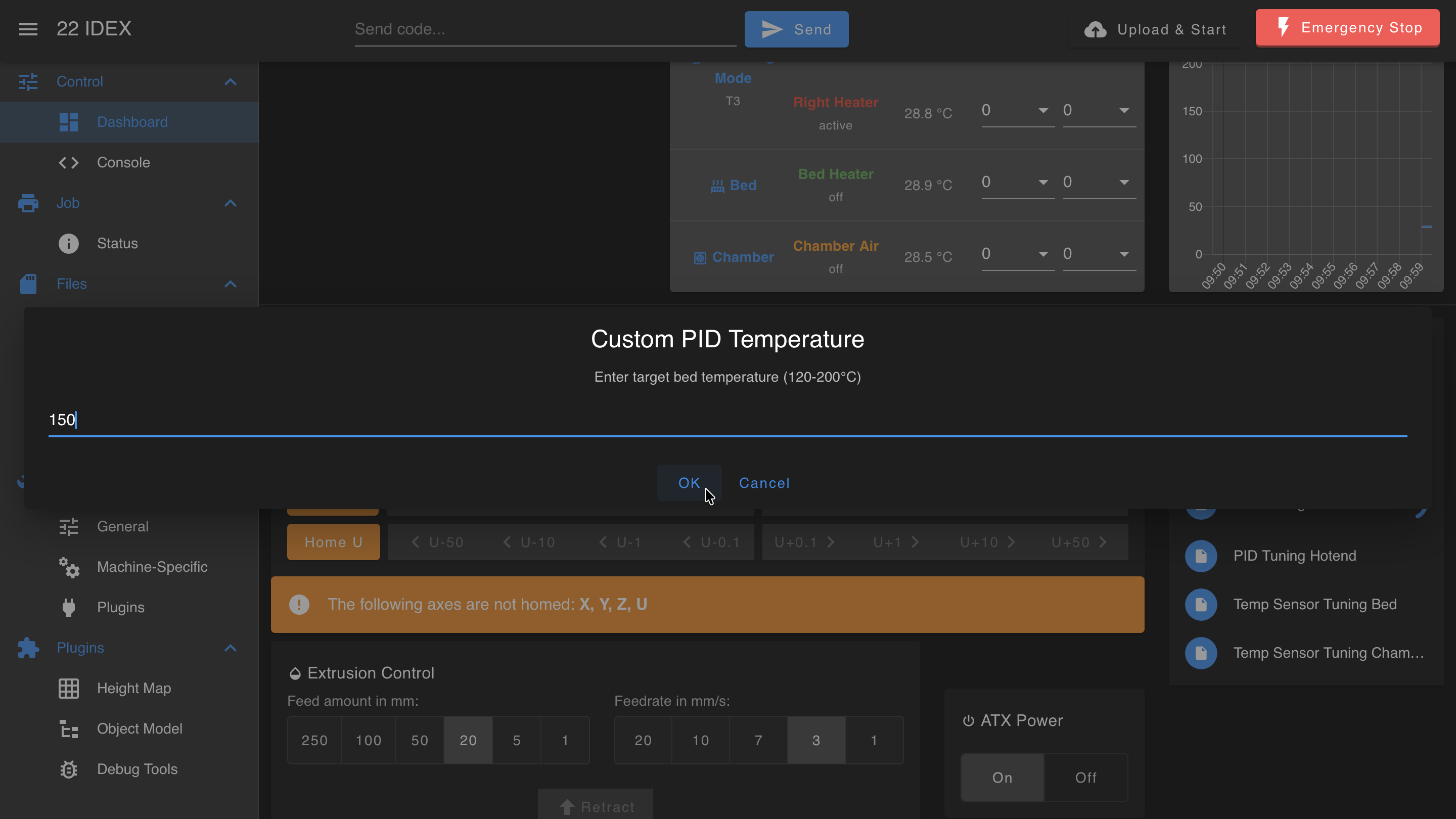
Task: Collapse the Control section chevron
Action: tap(230, 82)
